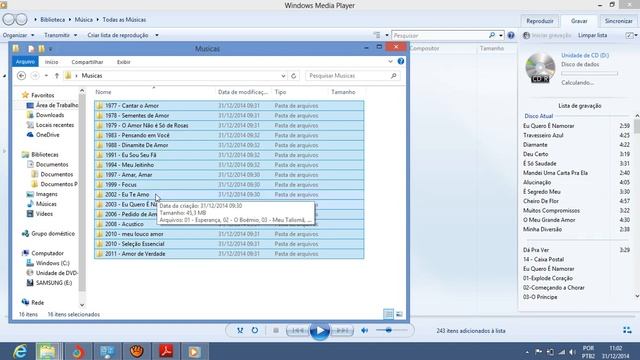Viewport: 640px width, 360px height.
Task: Open the Reproduzir tab
Action: (x=540, y=21)
